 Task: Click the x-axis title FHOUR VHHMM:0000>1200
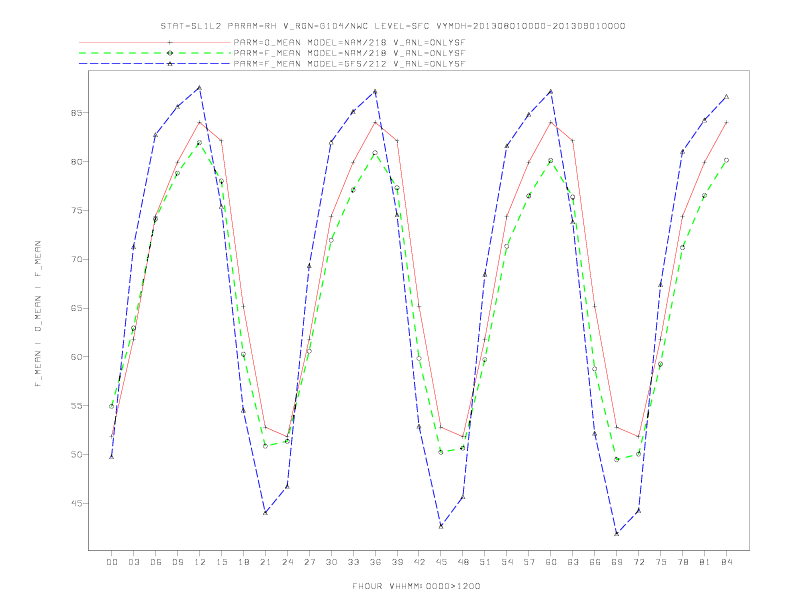[x=416, y=586]
